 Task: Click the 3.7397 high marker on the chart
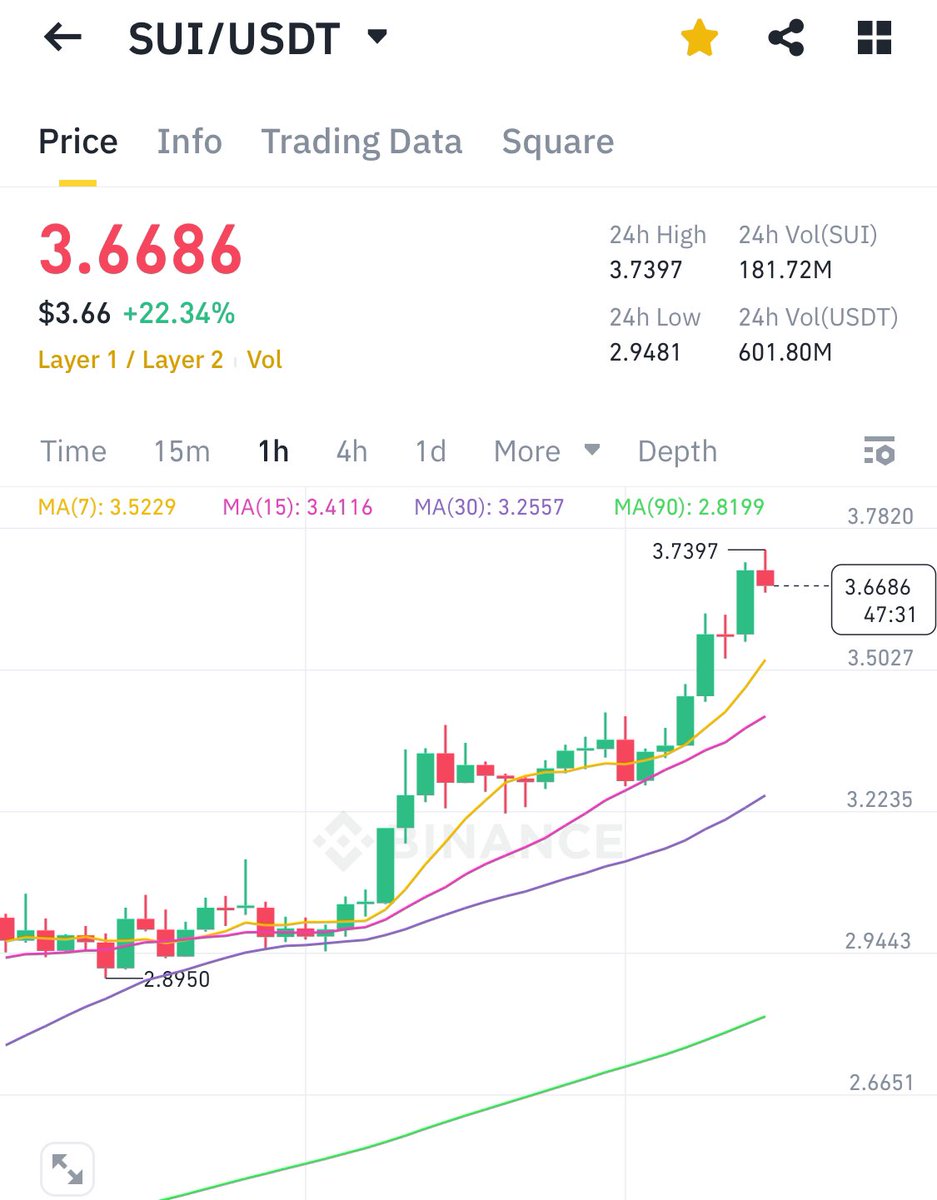pos(685,551)
